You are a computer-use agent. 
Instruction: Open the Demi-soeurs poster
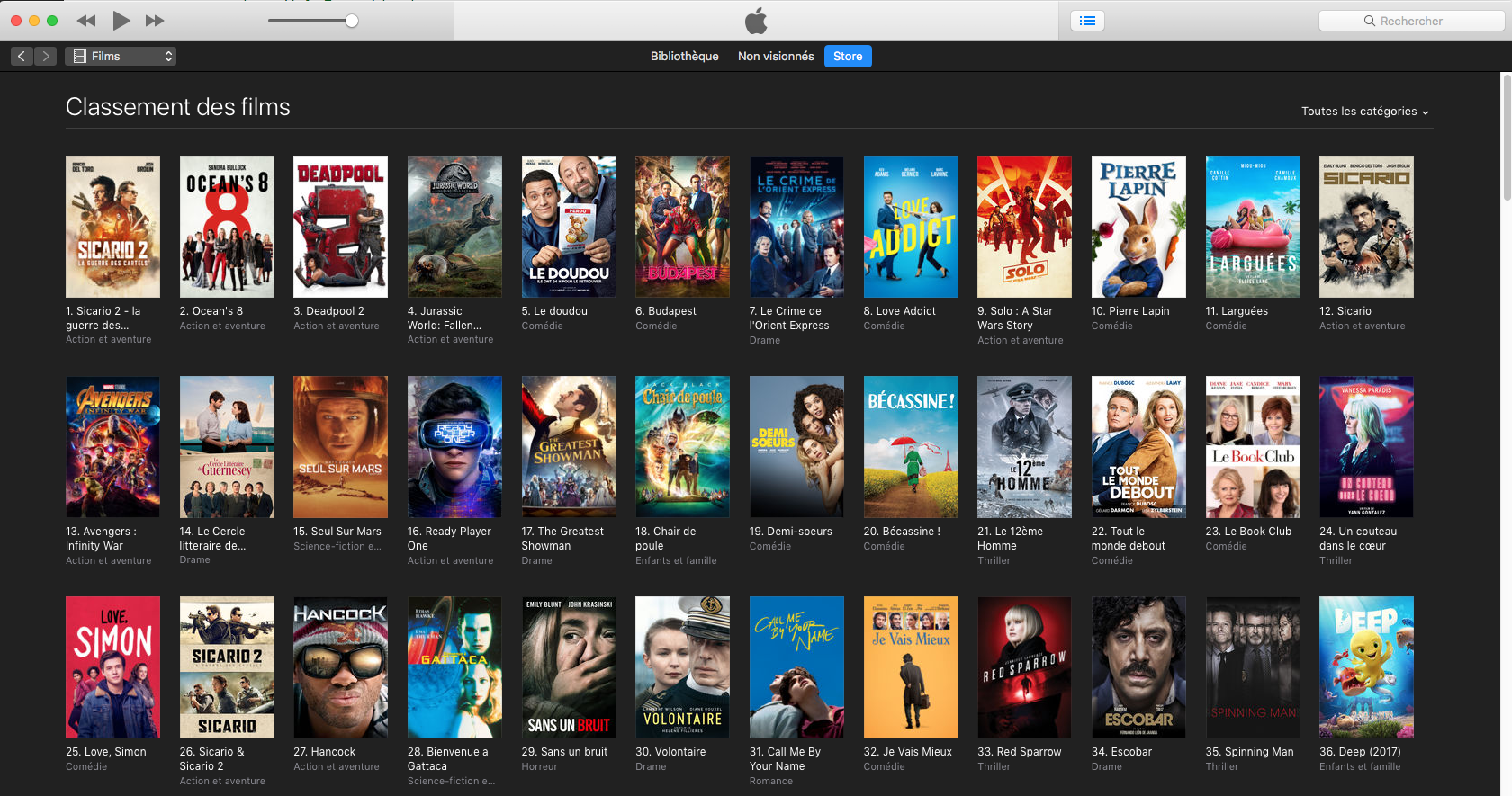(796, 447)
